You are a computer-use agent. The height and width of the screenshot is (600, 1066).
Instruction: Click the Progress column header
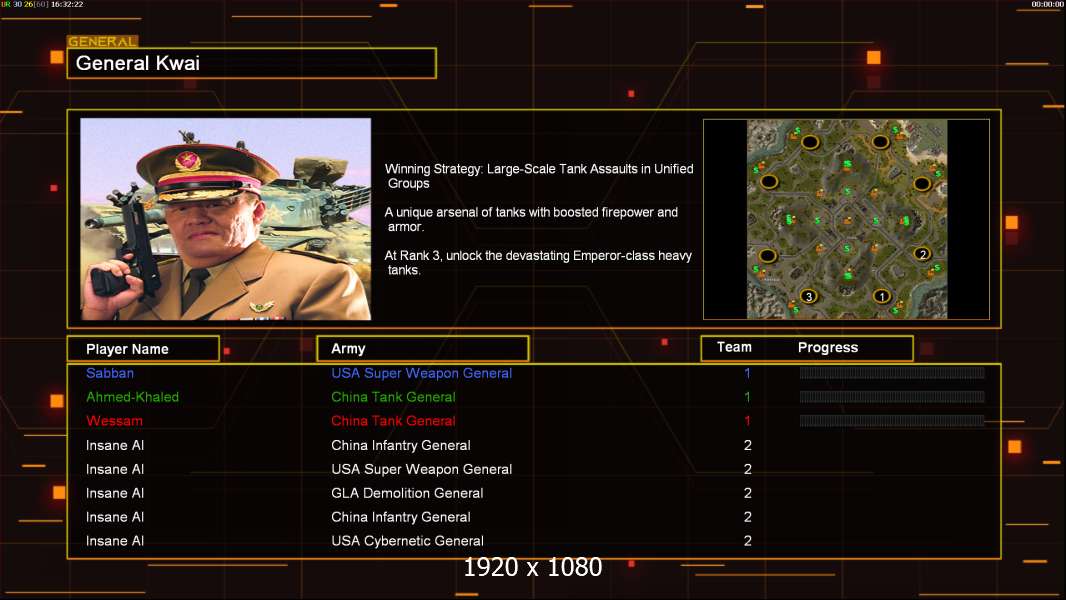pyautogui.click(x=828, y=347)
